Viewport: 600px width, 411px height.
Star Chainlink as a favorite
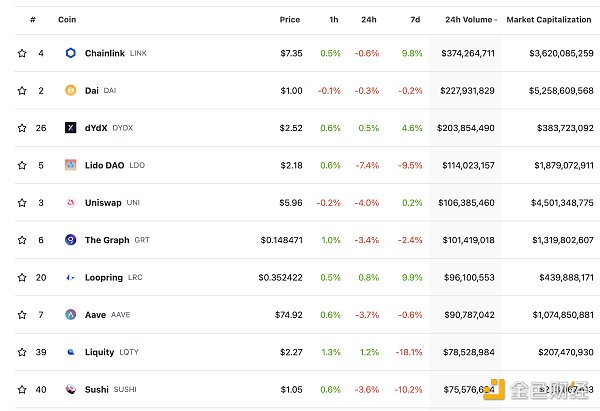pyautogui.click(x=22, y=53)
